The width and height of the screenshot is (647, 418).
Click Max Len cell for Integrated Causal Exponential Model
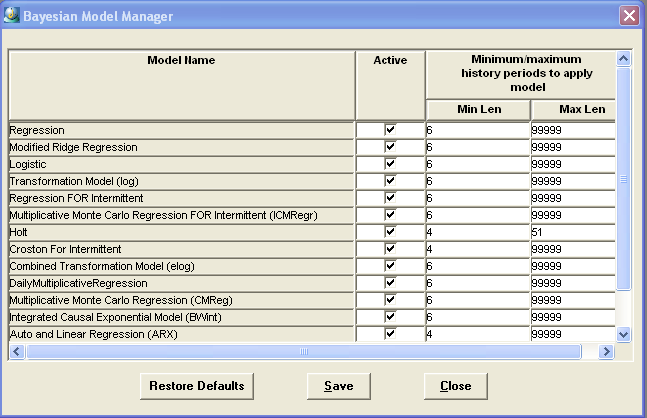click(x=573, y=317)
